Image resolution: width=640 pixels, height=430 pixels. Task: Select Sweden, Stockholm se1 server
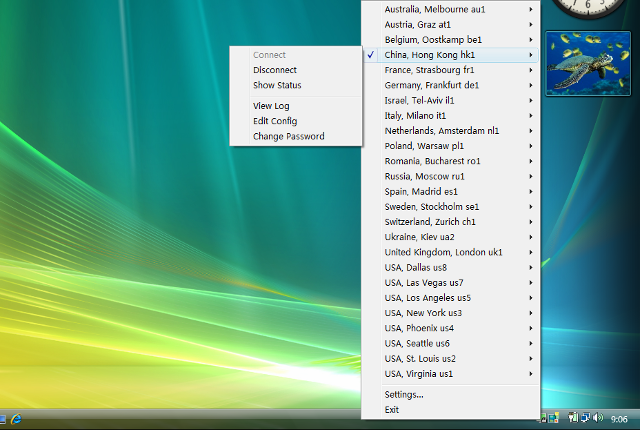[x=451, y=206]
